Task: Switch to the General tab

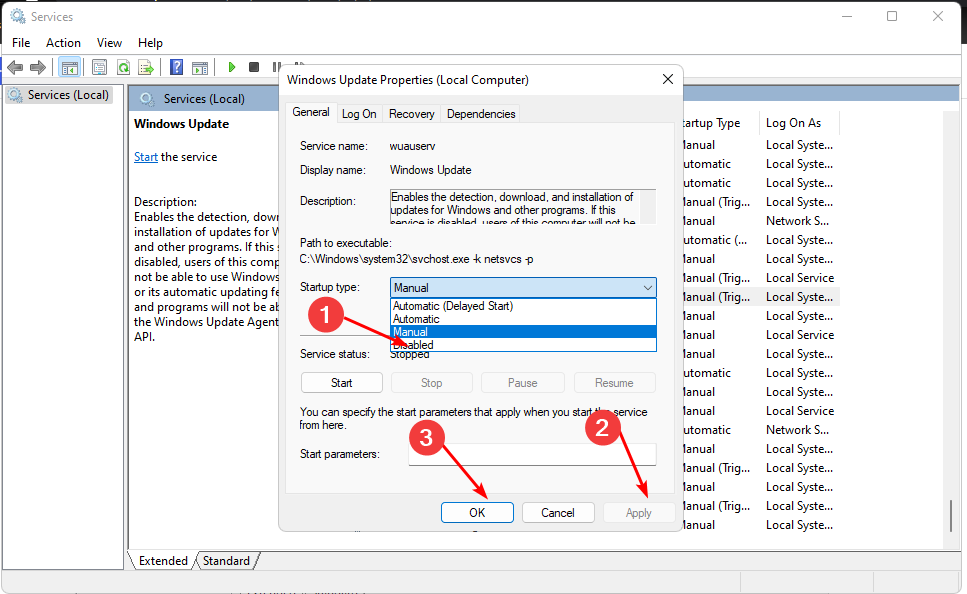Action: tap(311, 112)
